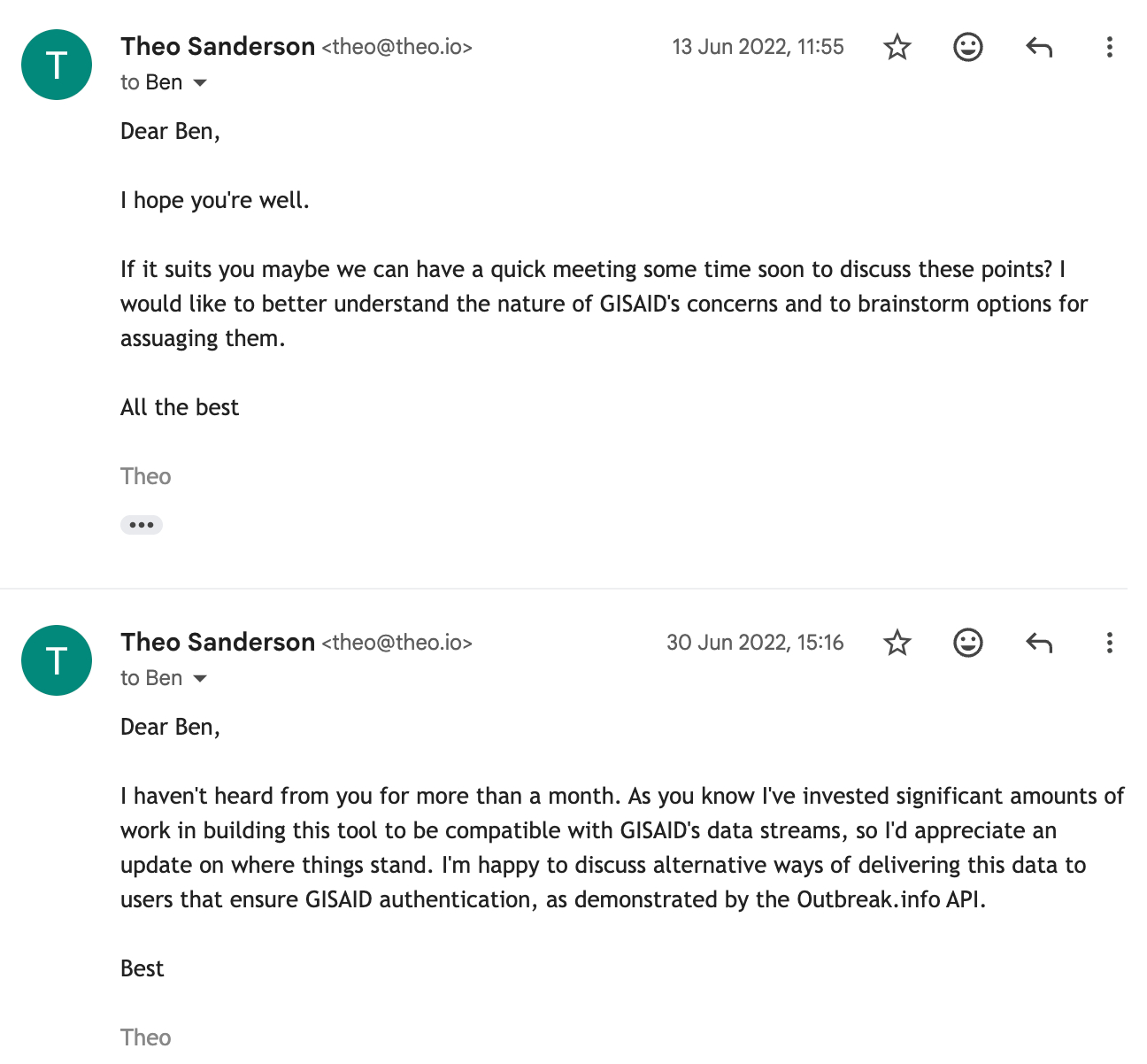Click theo@theo.io address in second email

click(x=396, y=644)
